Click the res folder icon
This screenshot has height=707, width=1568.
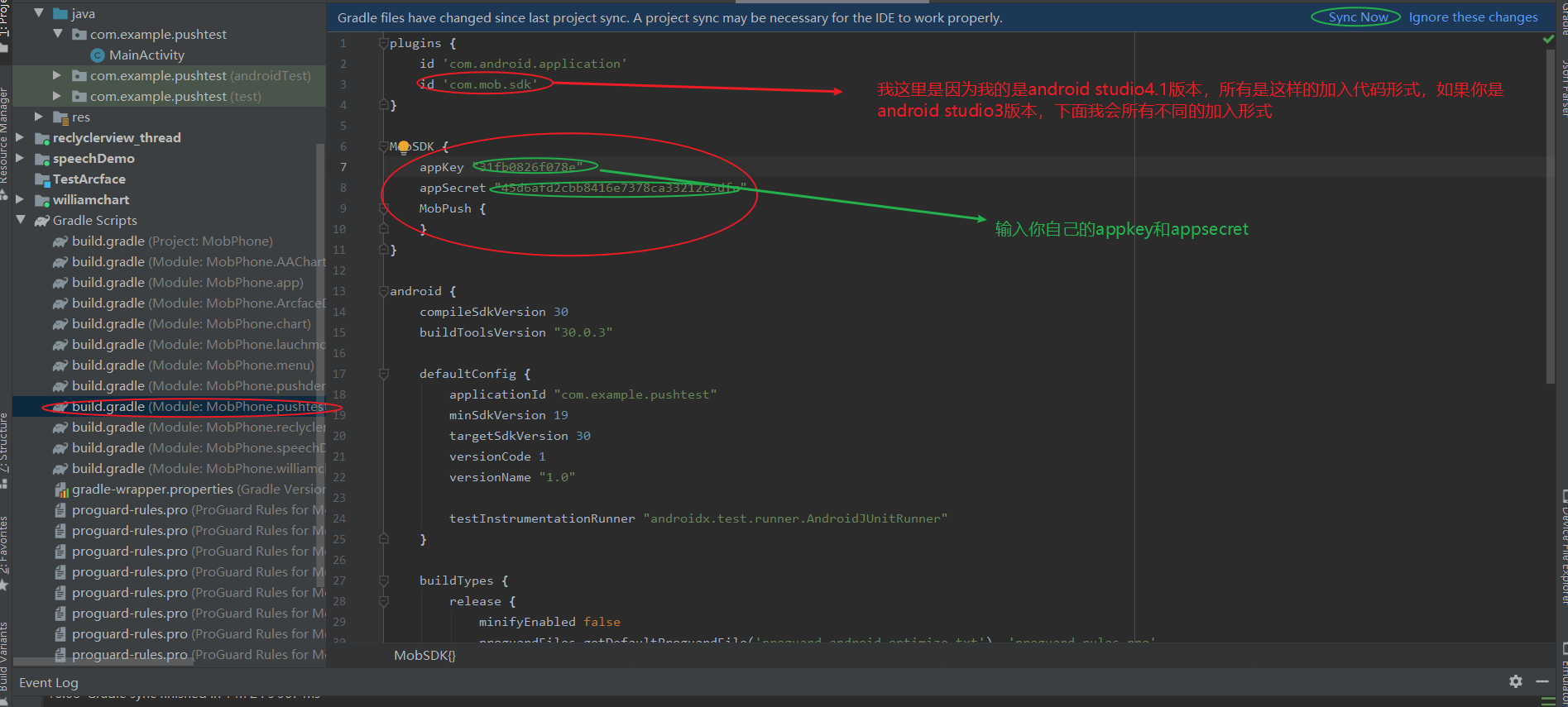pos(60,117)
